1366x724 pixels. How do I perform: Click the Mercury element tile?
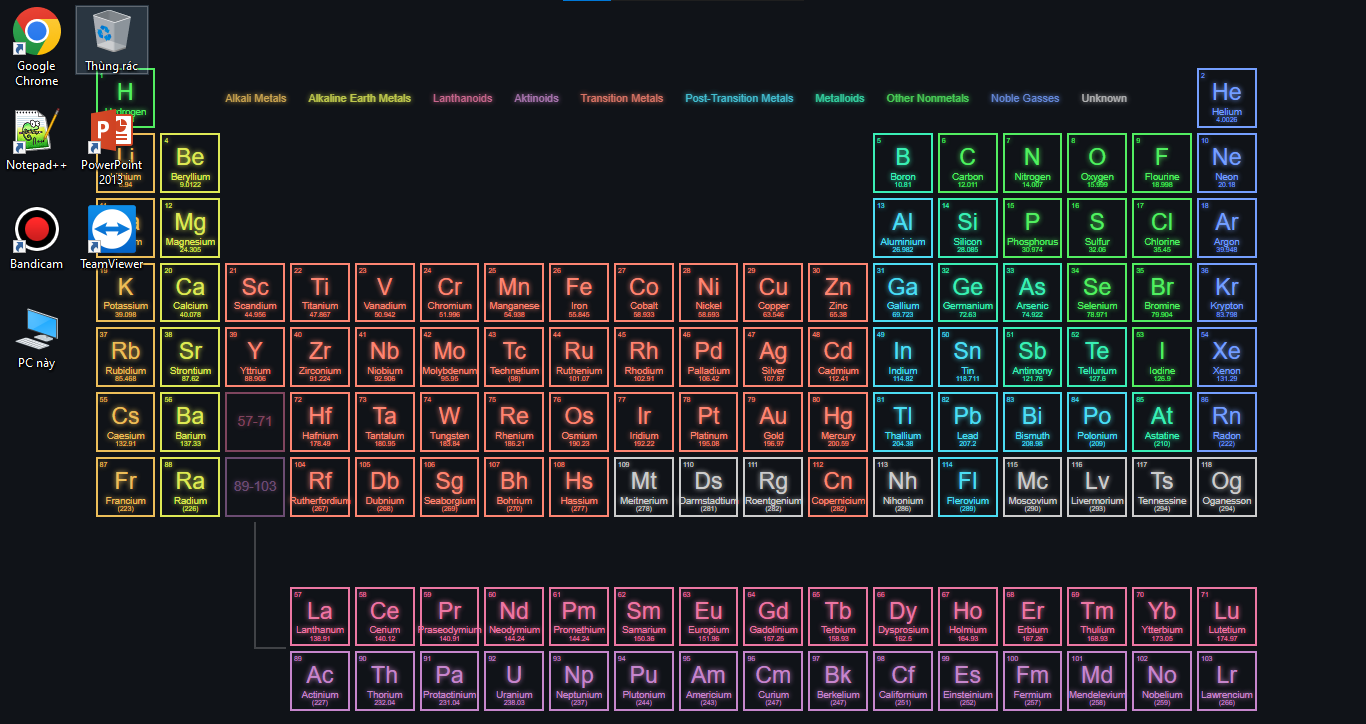(838, 422)
